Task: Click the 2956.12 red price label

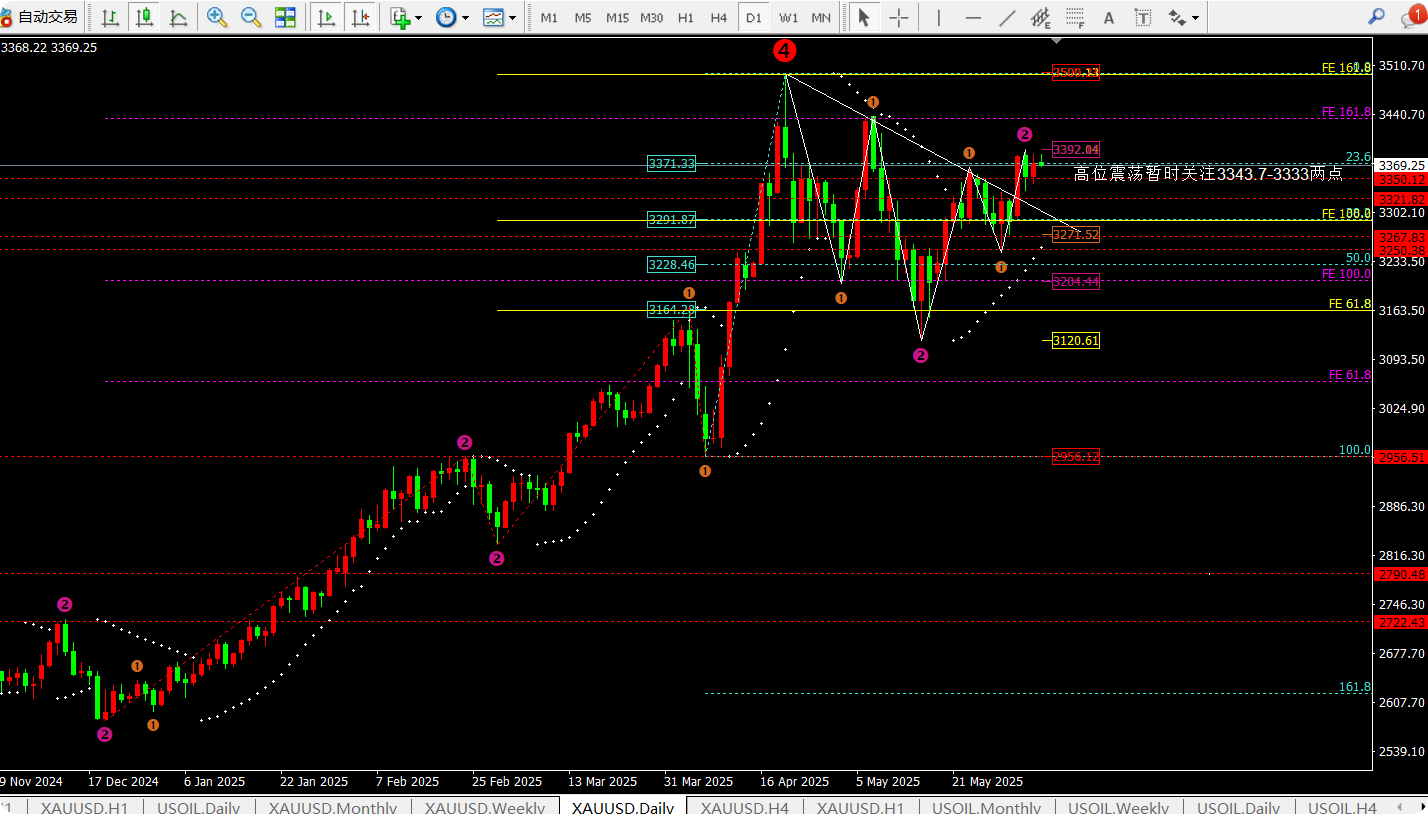Action: click(x=1076, y=457)
